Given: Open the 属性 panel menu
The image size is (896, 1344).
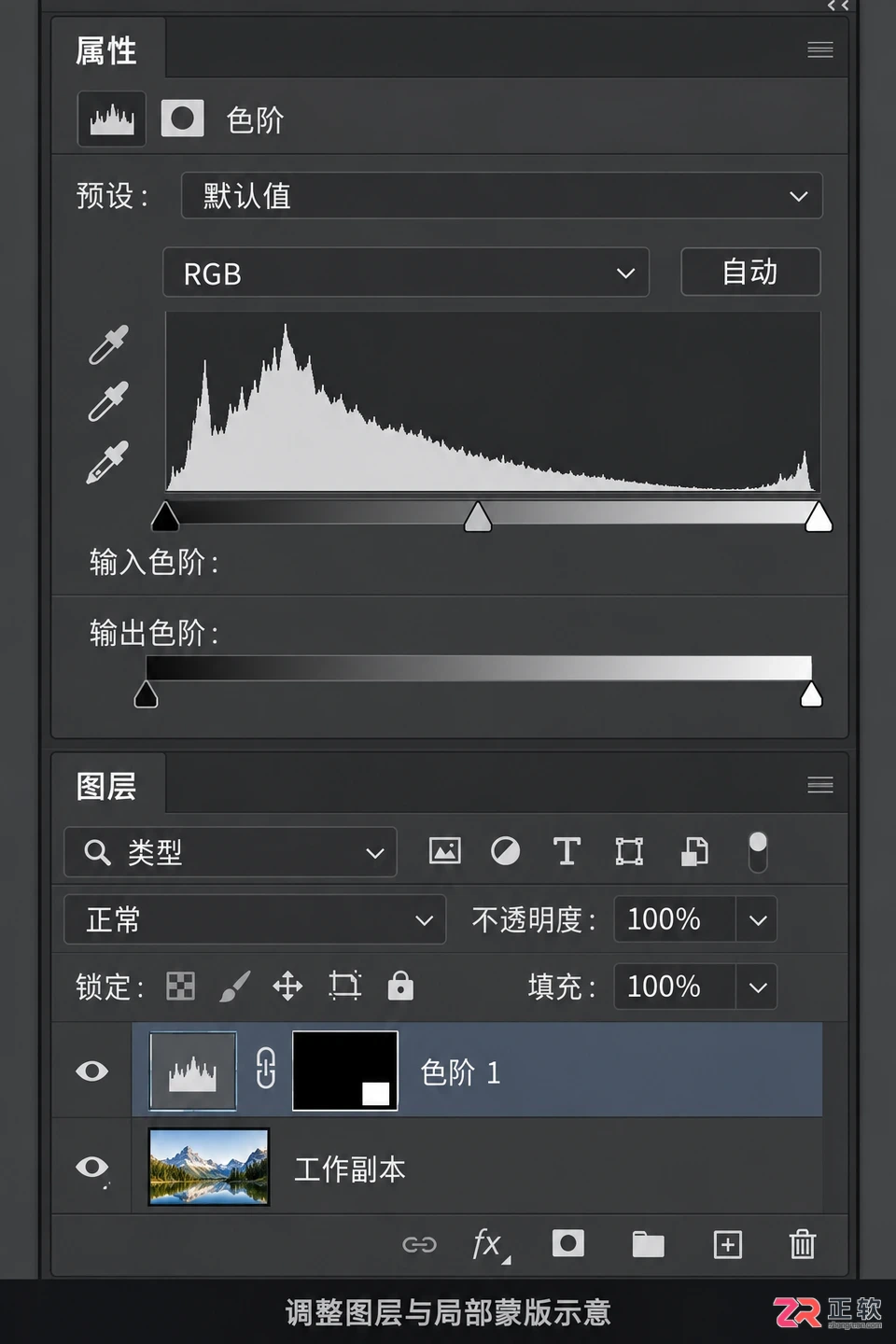Looking at the screenshot, I should 819,49.
